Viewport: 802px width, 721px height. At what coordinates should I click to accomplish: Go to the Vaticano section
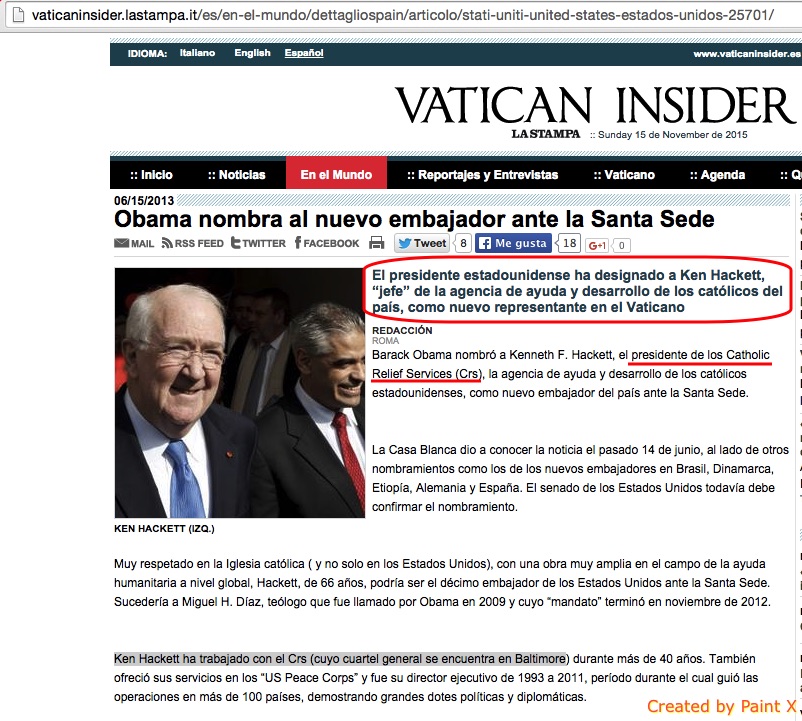tap(624, 175)
